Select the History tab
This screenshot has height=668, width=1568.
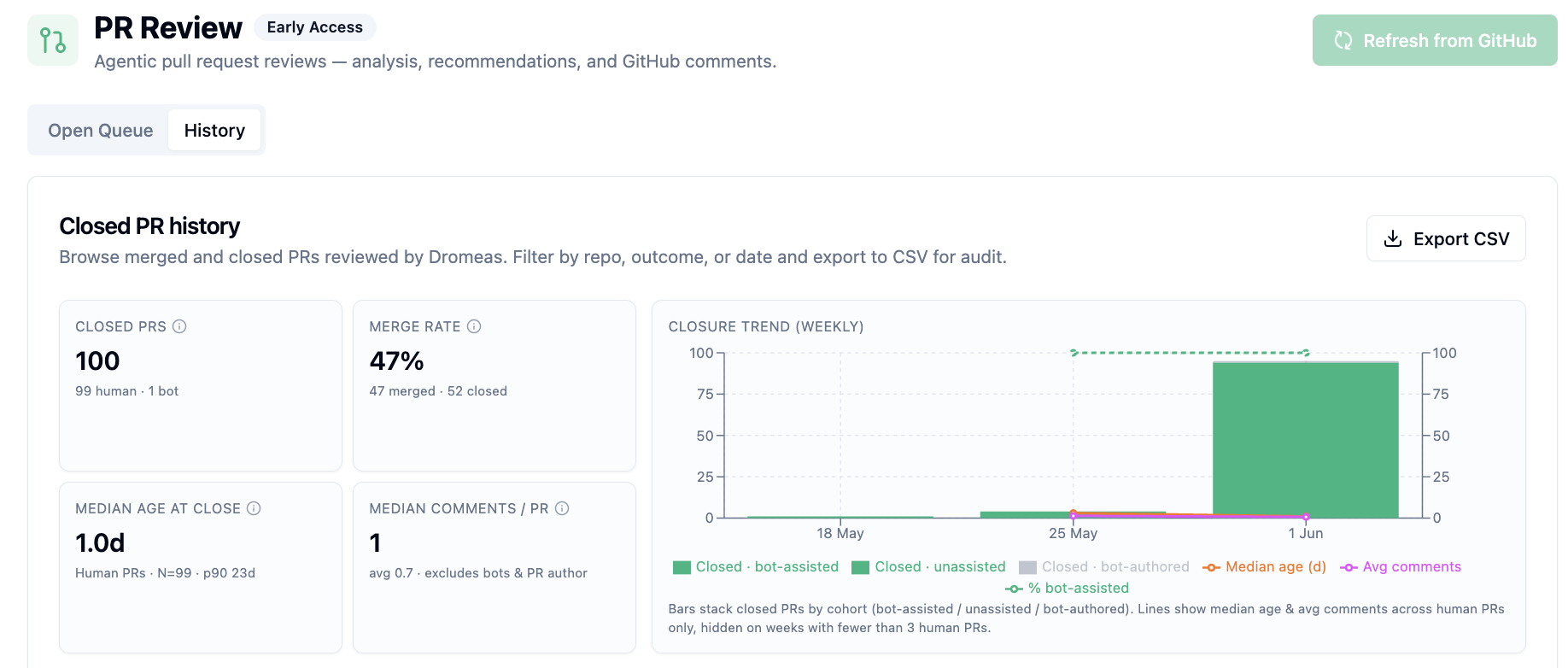[x=214, y=130]
